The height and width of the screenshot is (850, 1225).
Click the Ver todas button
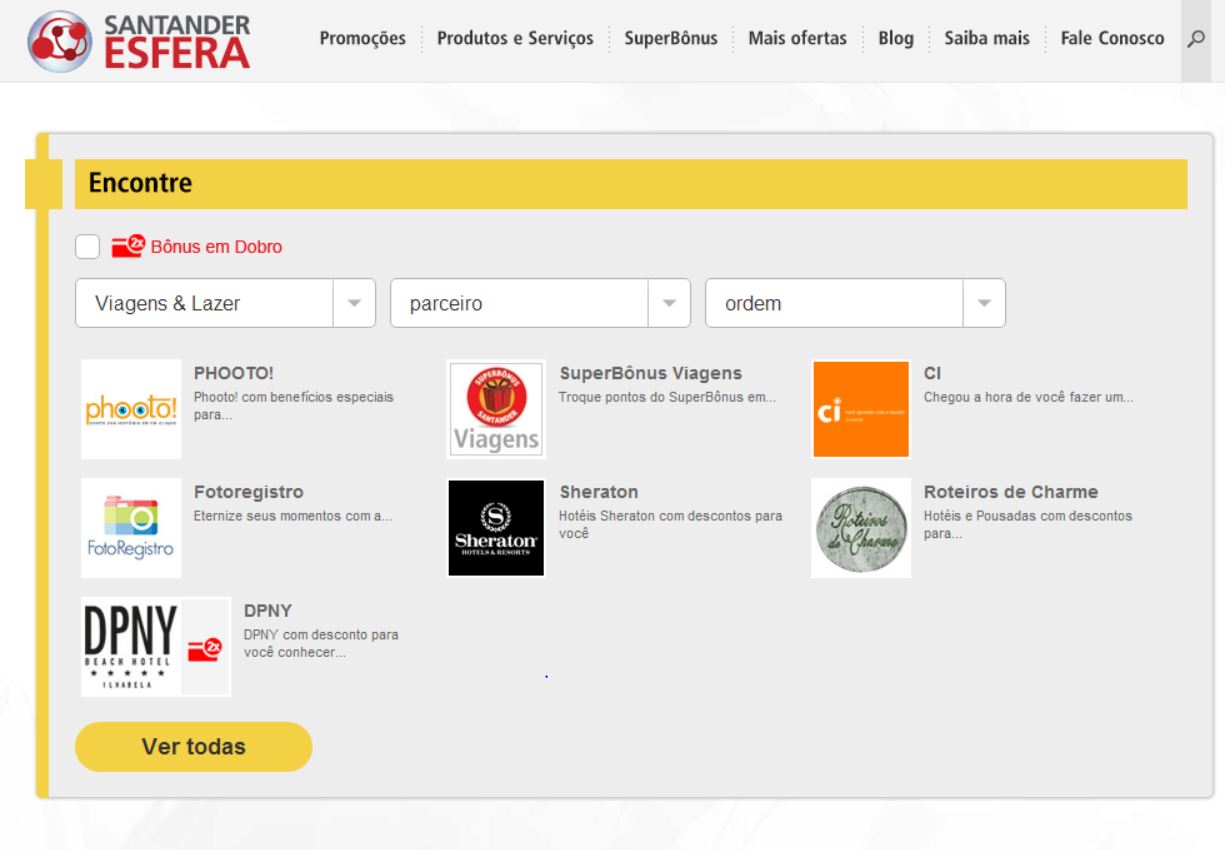[194, 747]
